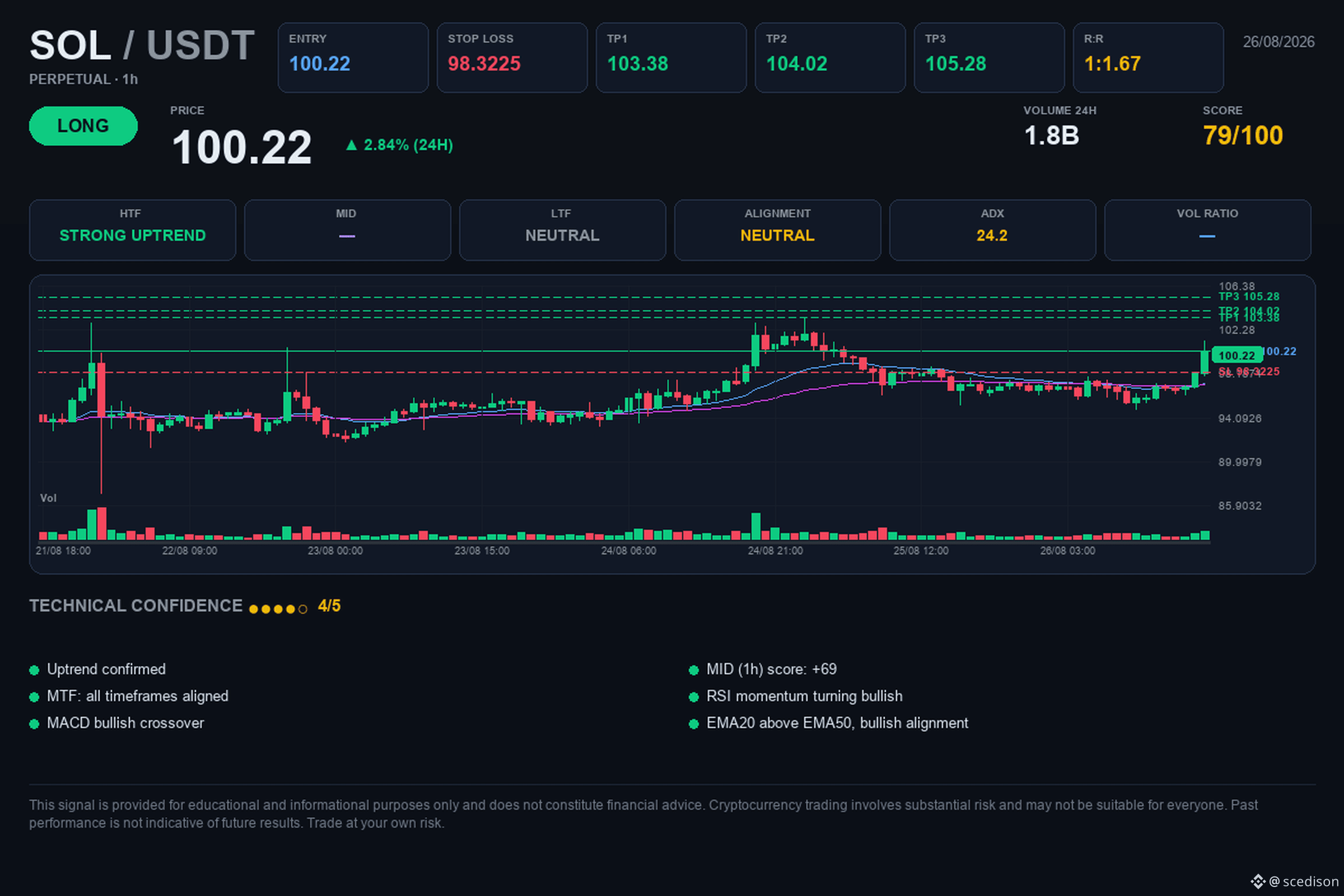Select the HTF Strong Uptrend tile
Screen dimensions: 1344x896
click(x=133, y=230)
